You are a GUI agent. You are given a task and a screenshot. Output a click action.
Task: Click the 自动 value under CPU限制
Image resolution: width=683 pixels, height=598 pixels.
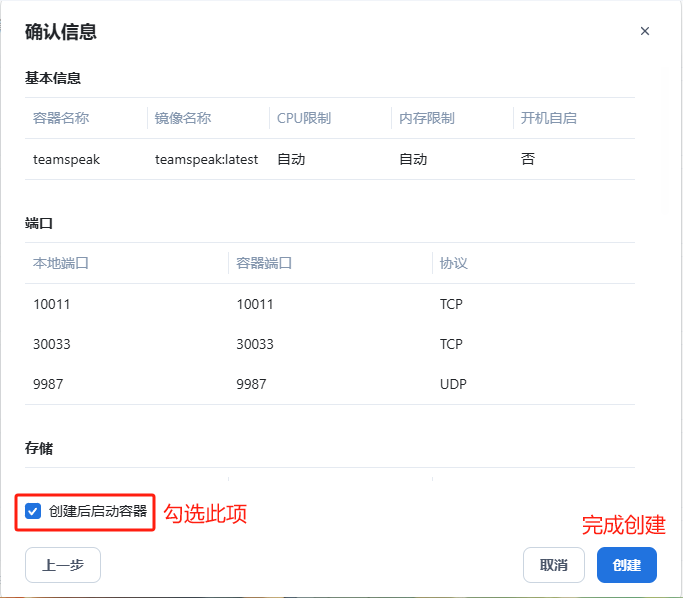tap(291, 159)
